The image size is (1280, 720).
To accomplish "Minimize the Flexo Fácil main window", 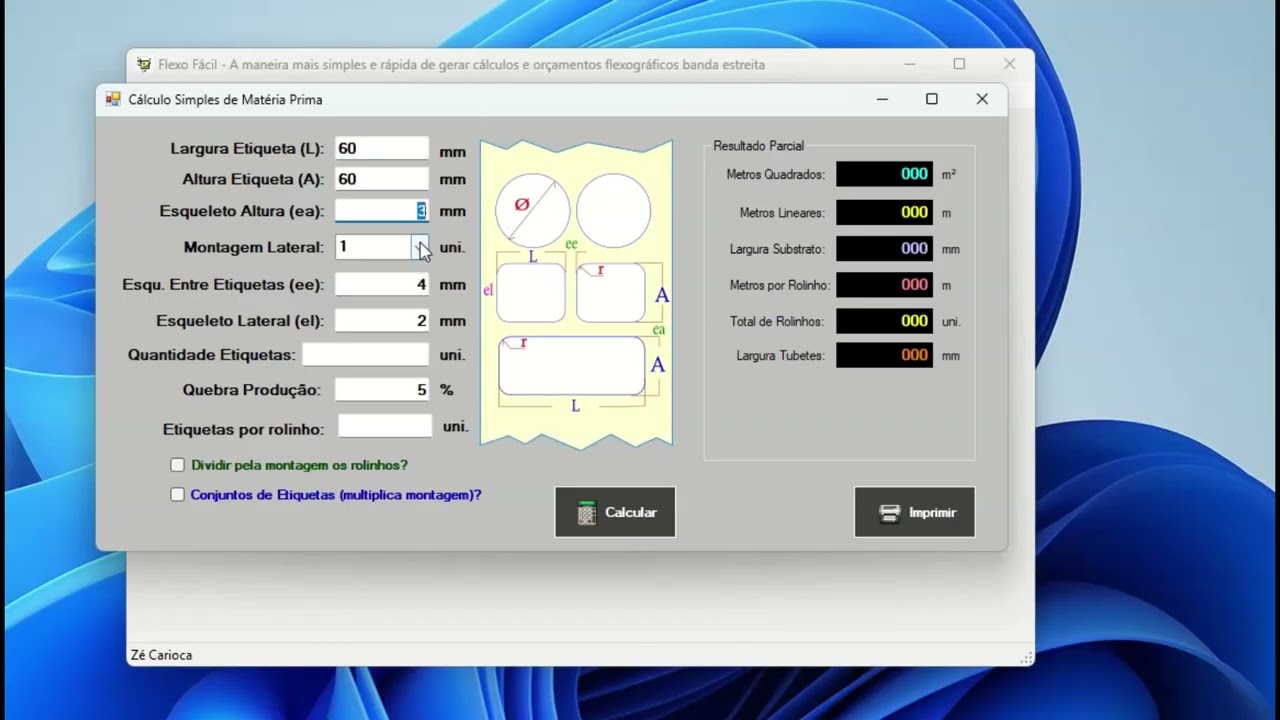I will [x=910, y=64].
